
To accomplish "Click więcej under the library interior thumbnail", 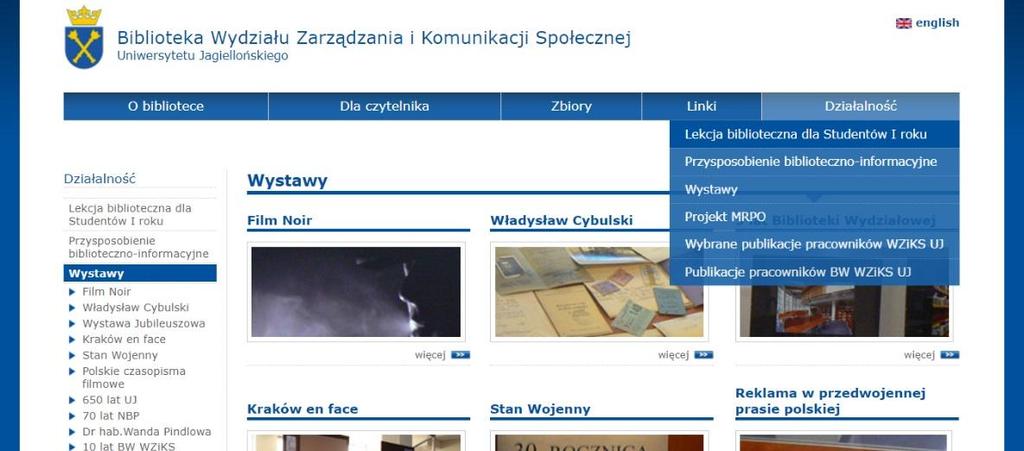I will (x=920, y=355).
